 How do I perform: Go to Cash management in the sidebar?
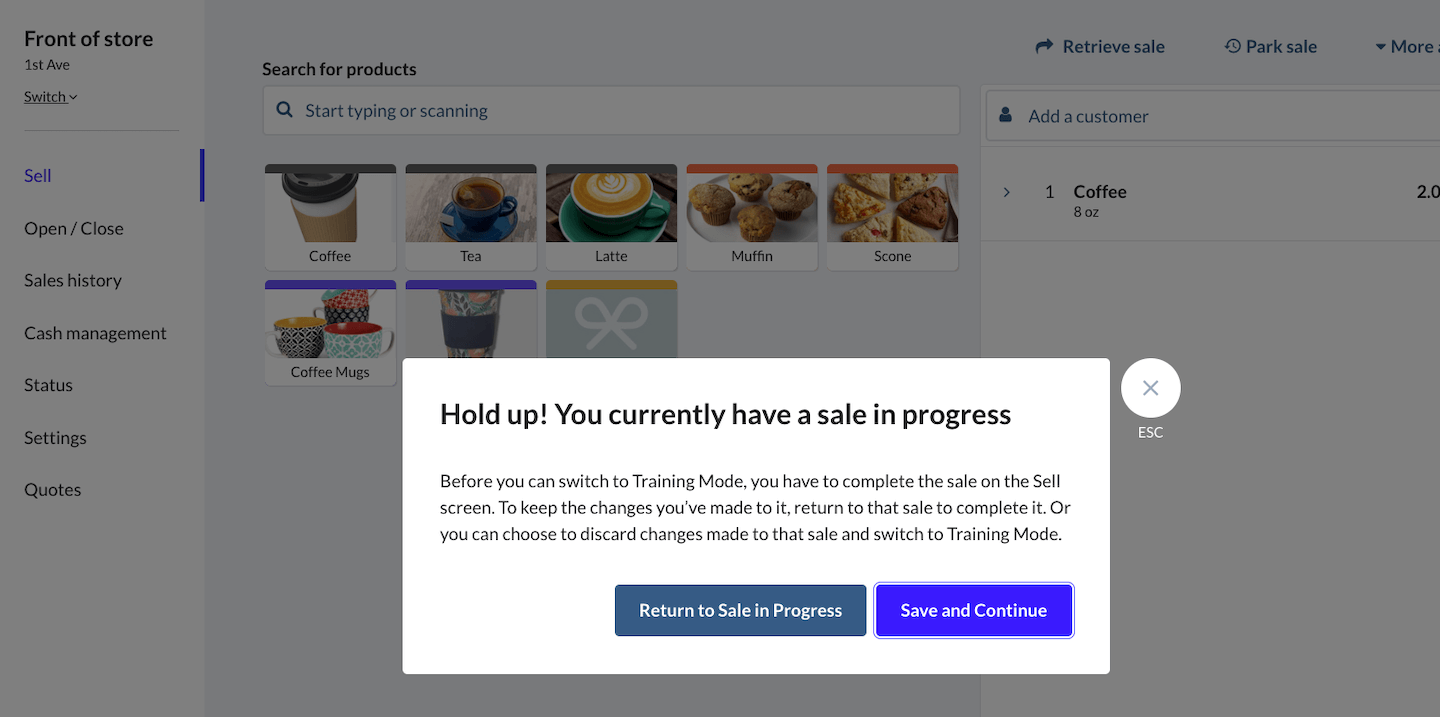(95, 333)
